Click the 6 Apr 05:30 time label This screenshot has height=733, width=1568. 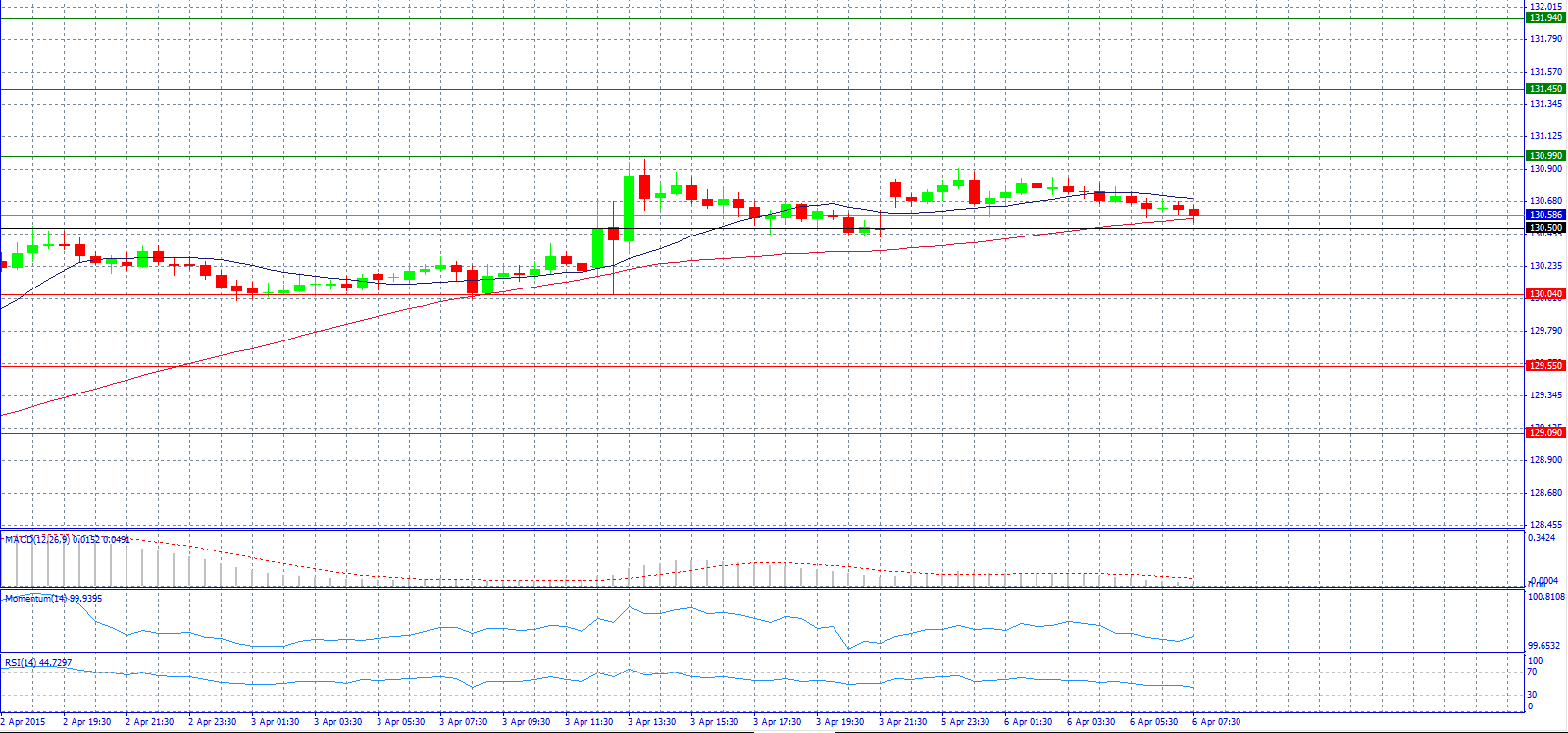(1154, 722)
